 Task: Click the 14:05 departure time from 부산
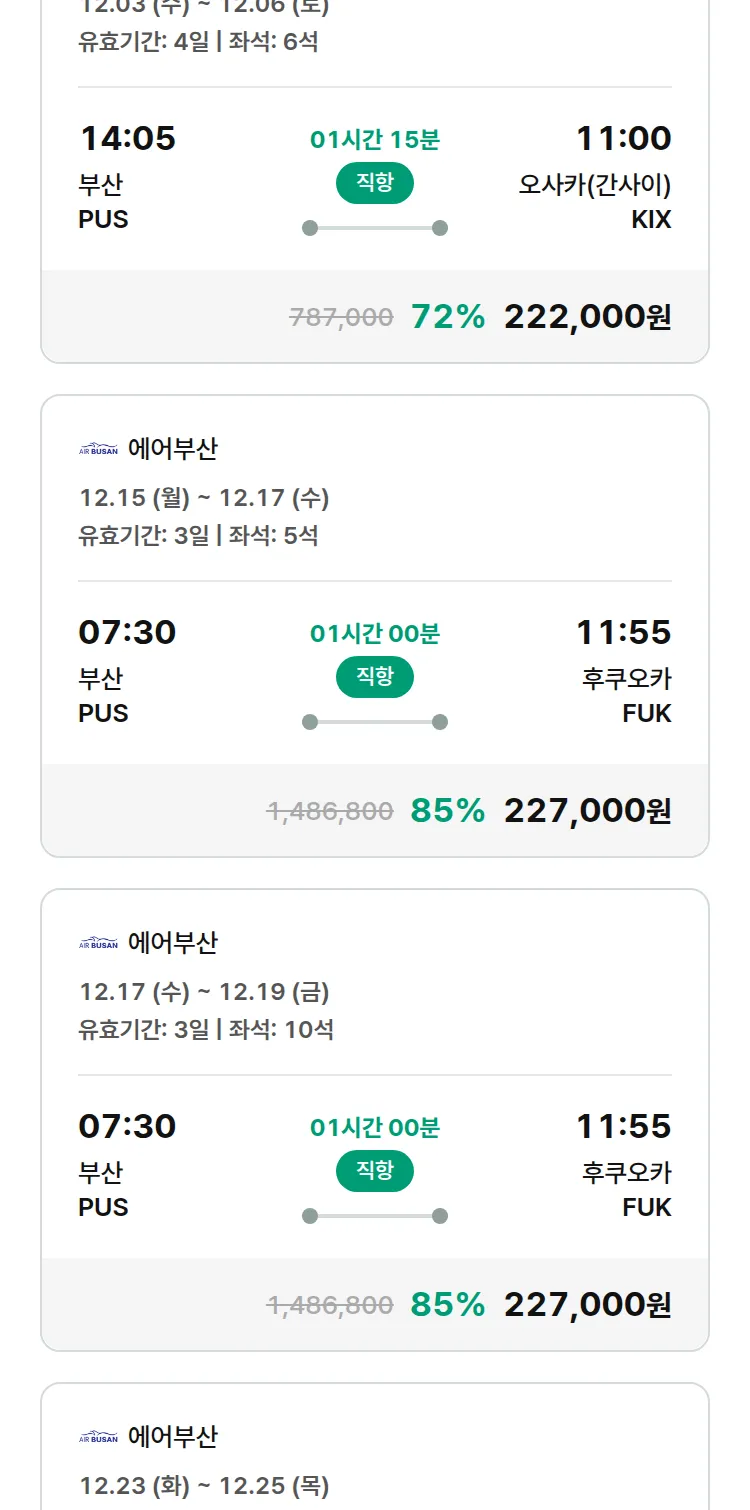point(127,138)
